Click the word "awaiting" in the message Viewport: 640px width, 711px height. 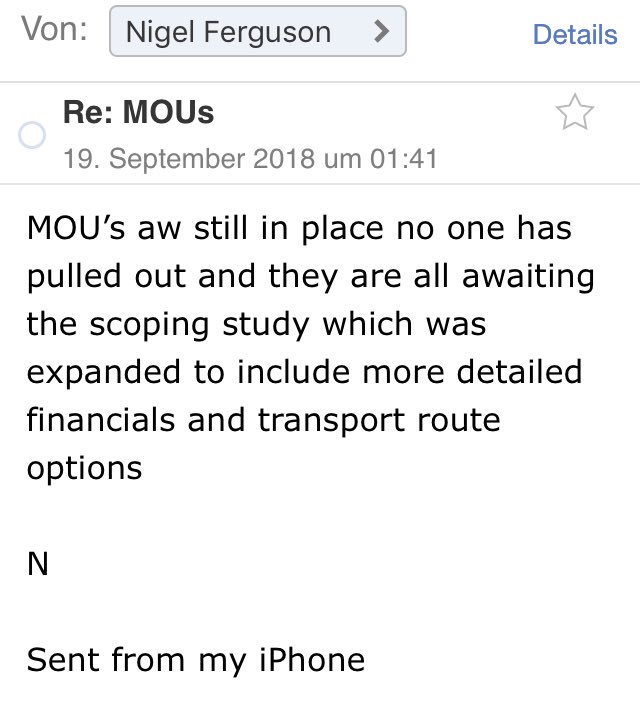point(527,276)
